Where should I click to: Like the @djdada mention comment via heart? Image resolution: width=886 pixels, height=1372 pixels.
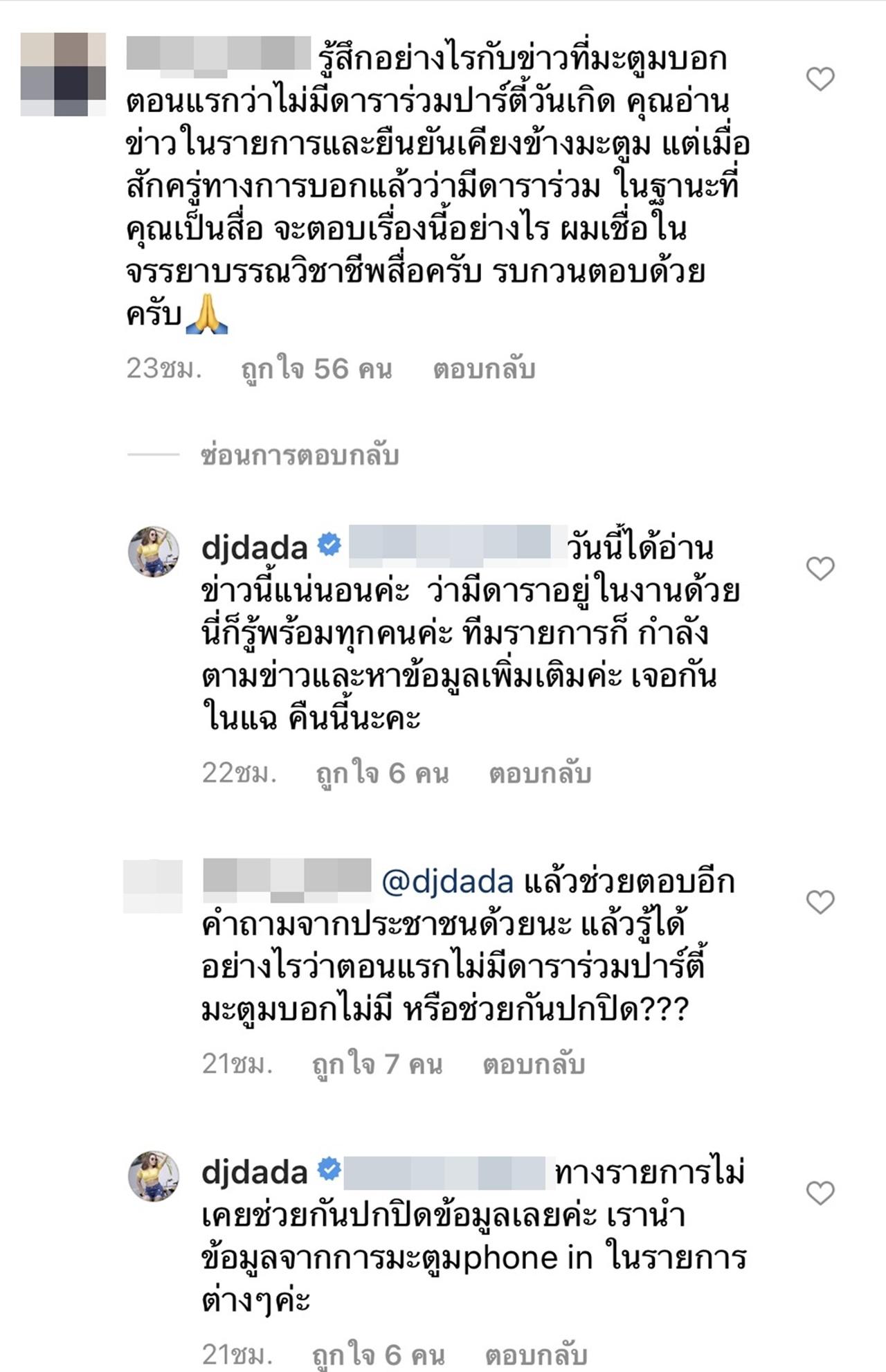pos(820,902)
